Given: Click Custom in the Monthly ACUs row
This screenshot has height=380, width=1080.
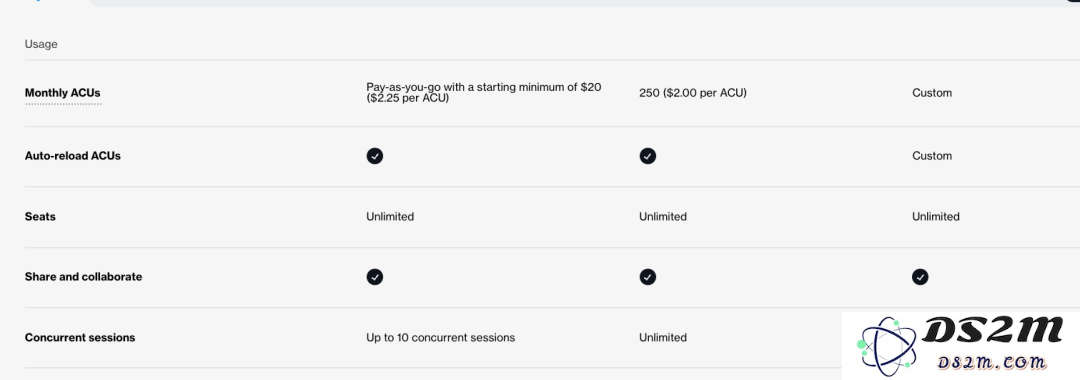Looking at the screenshot, I should [932, 93].
